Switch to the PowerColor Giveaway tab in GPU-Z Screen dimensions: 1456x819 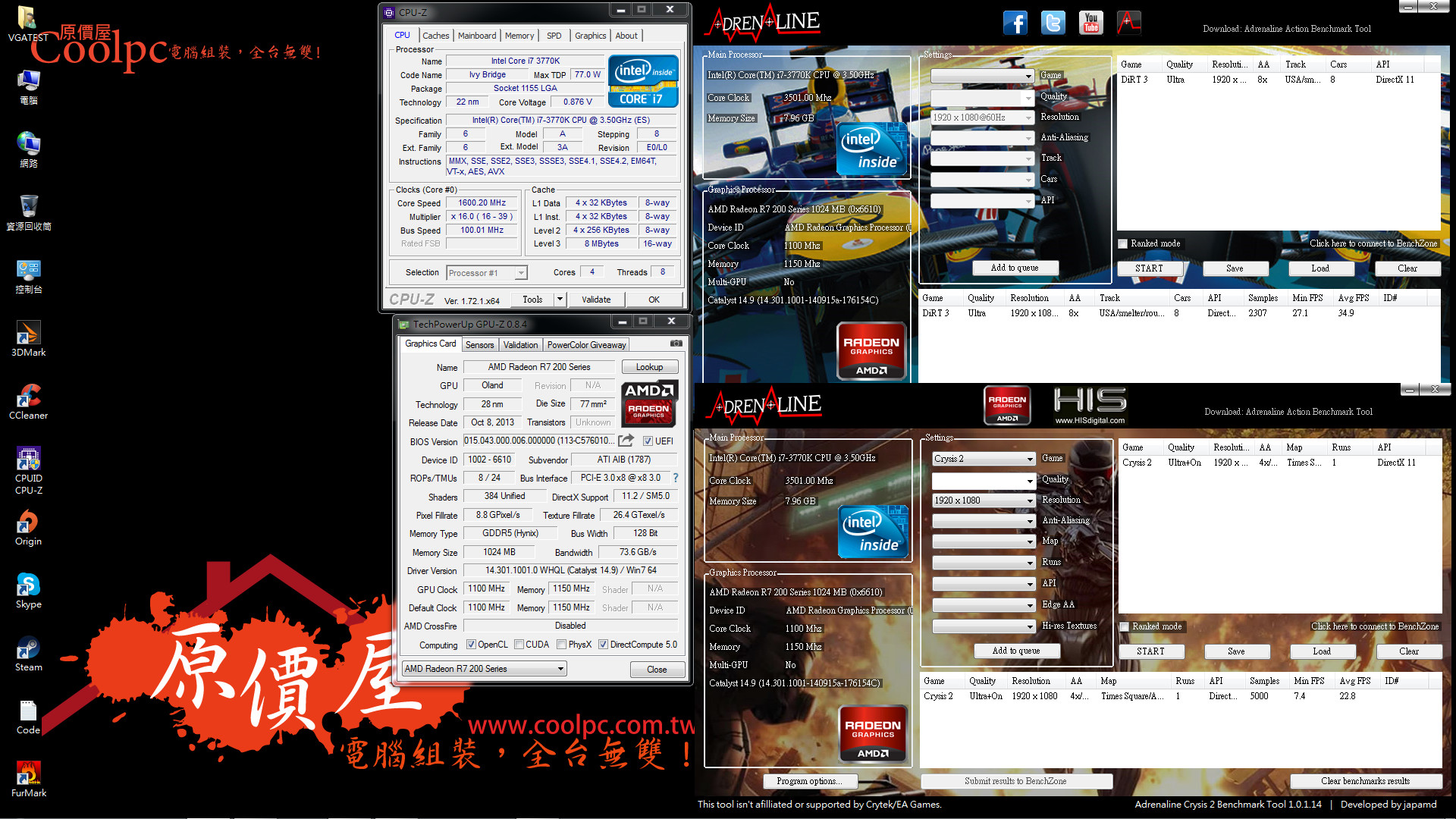[x=586, y=344]
